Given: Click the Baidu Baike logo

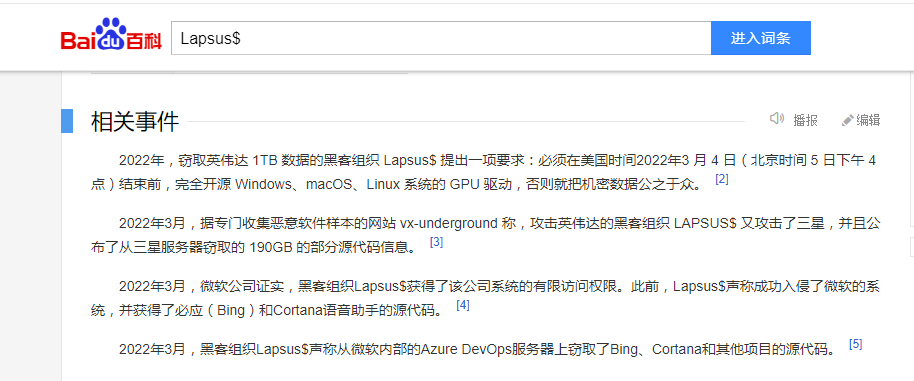Looking at the screenshot, I should click(x=111, y=35).
